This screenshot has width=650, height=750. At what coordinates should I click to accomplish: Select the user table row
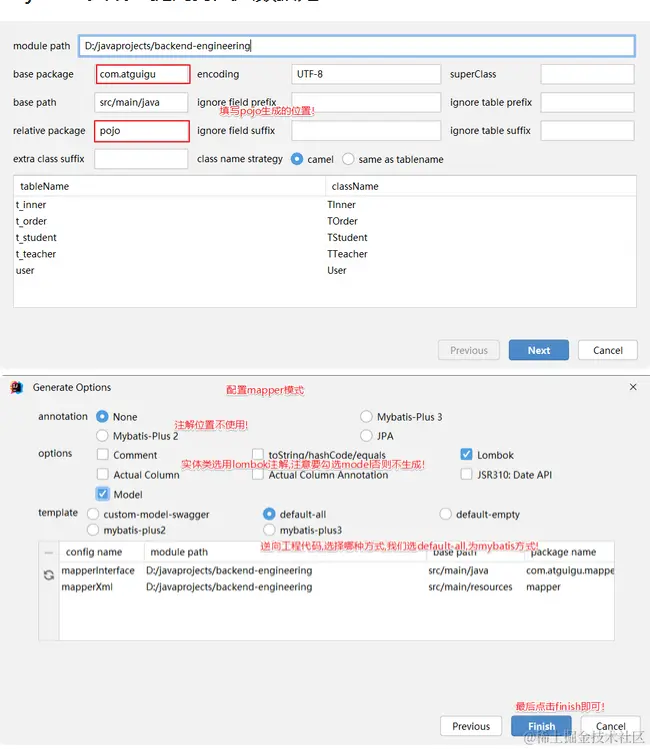tap(325, 270)
